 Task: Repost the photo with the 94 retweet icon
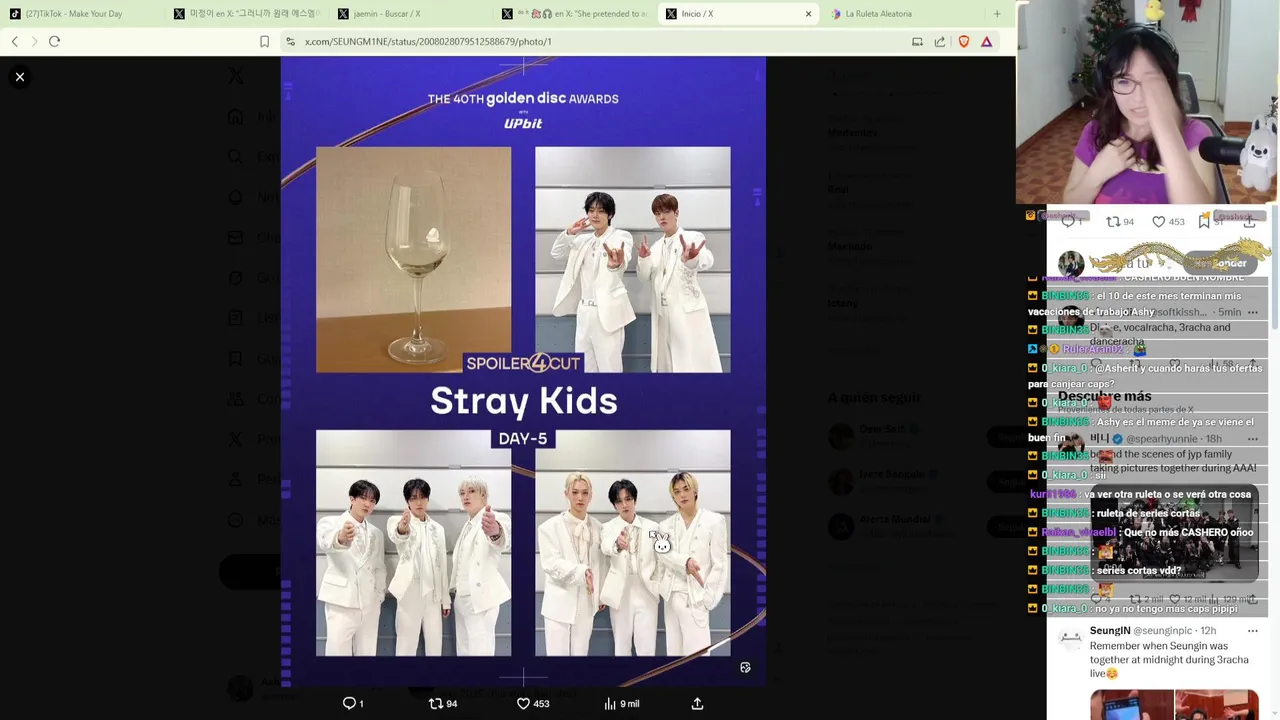443,703
